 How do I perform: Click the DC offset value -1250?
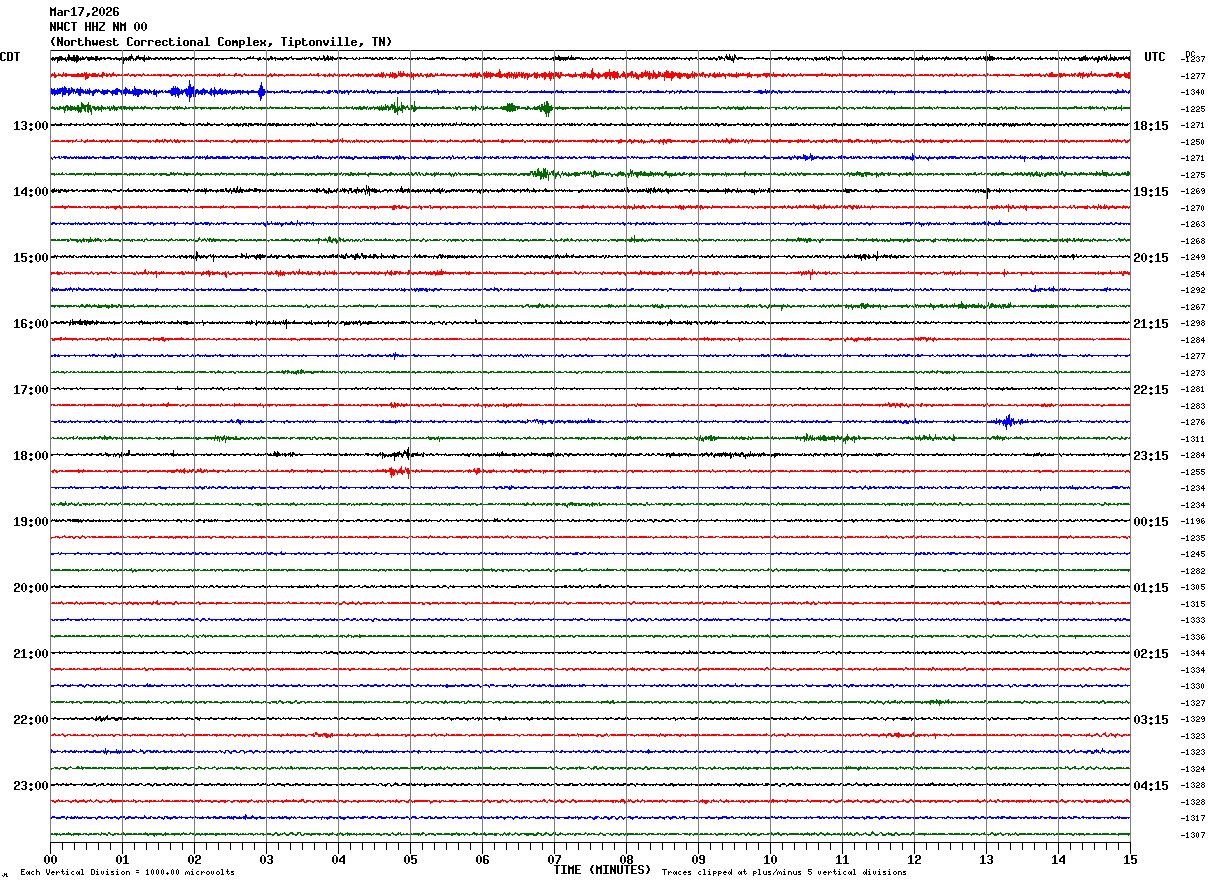[1193, 142]
